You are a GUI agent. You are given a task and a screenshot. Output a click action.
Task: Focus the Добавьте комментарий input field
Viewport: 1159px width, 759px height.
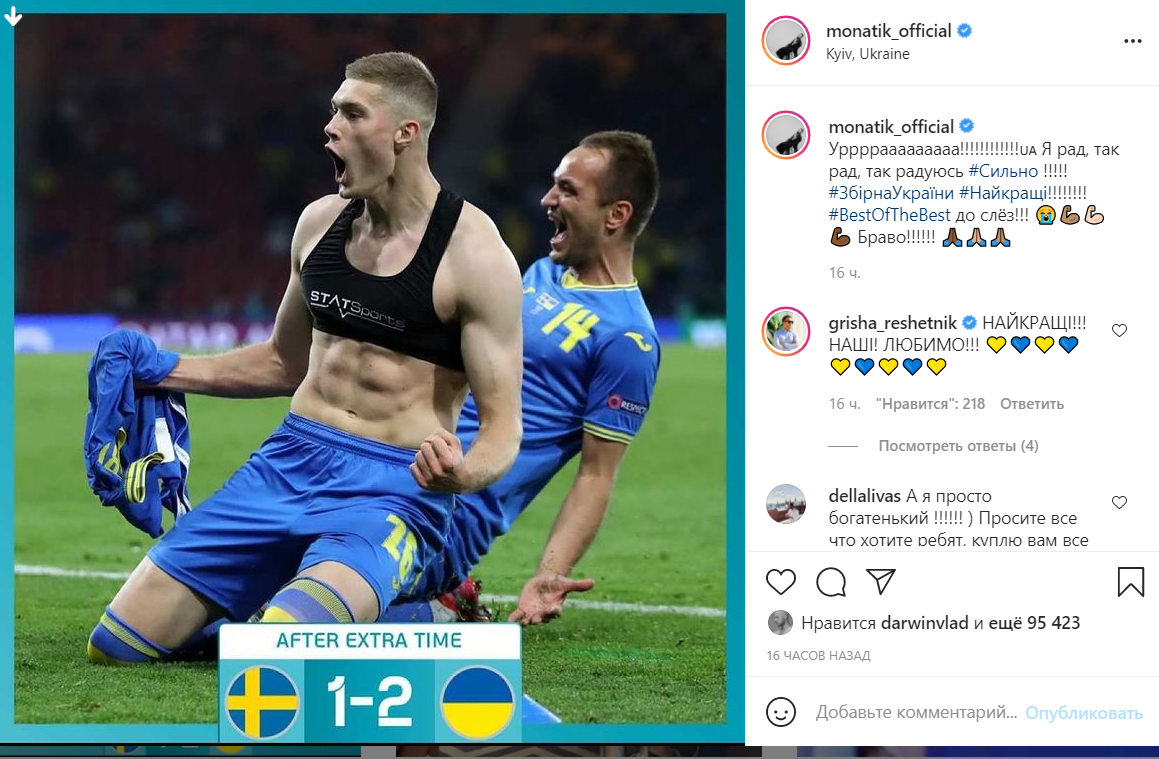(917, 712)
